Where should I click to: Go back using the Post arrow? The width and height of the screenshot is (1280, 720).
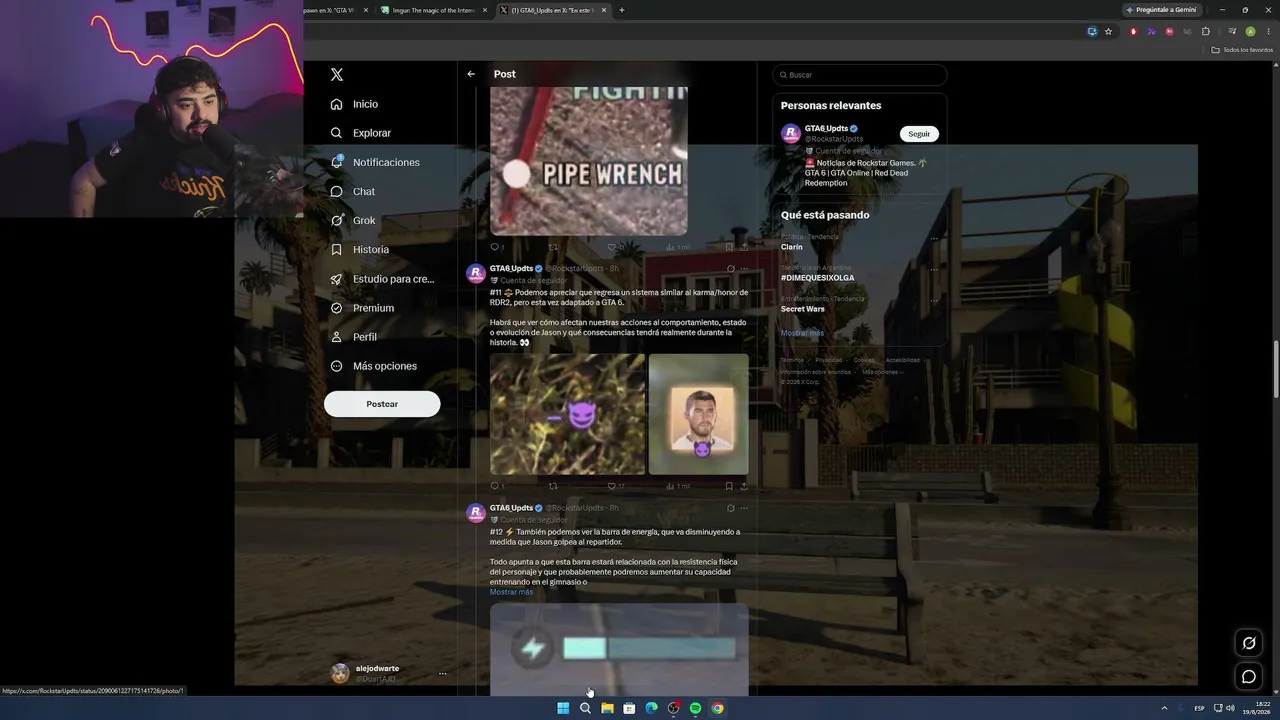coord(471,74)
